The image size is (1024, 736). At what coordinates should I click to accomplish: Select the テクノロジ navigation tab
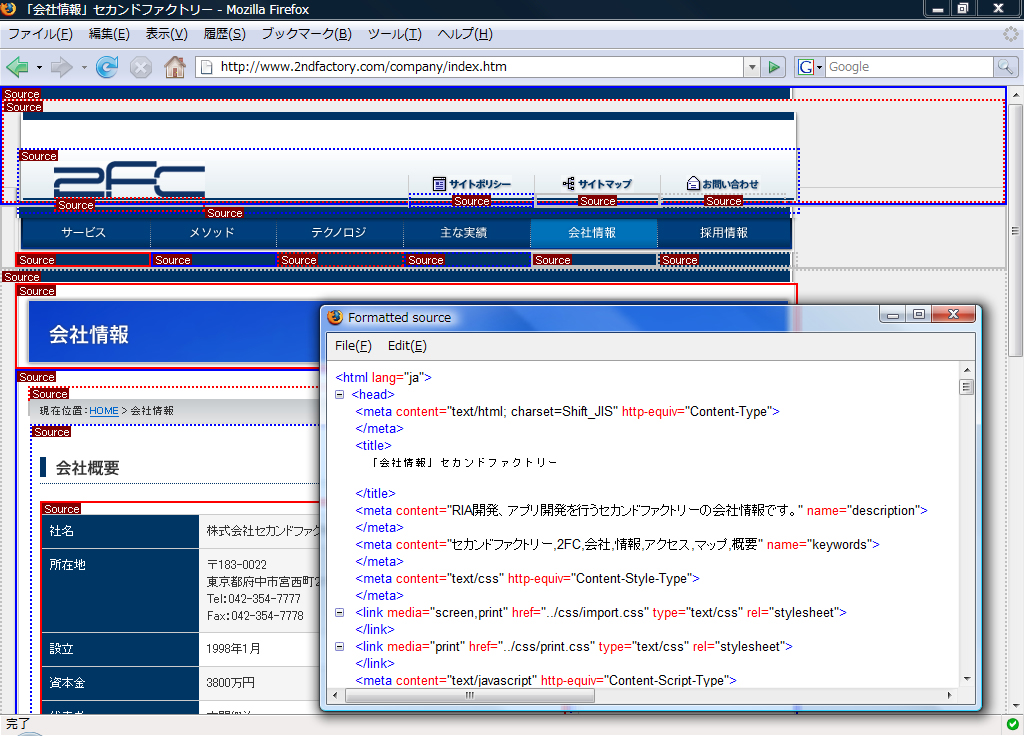tap(340, 232)
